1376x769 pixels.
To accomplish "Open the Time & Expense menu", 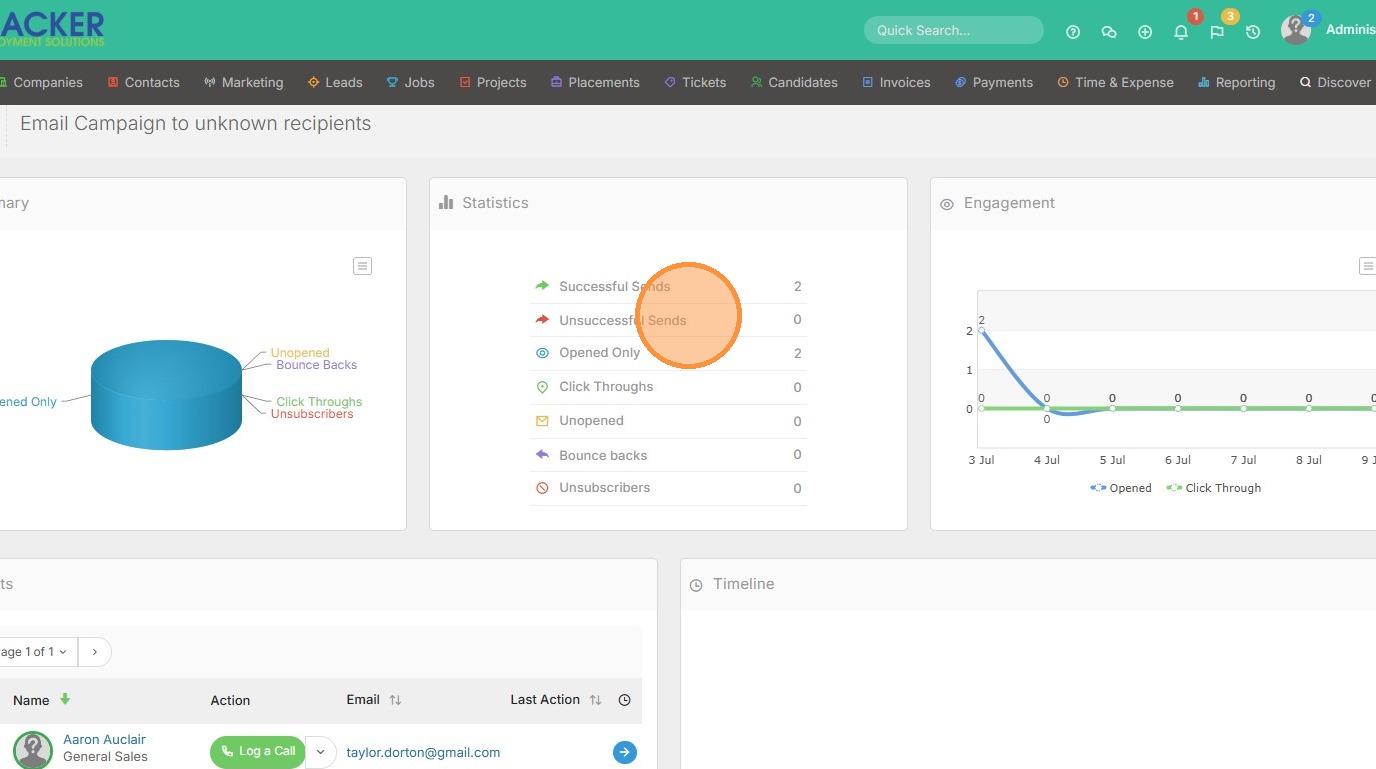I will click(1115, 82).
